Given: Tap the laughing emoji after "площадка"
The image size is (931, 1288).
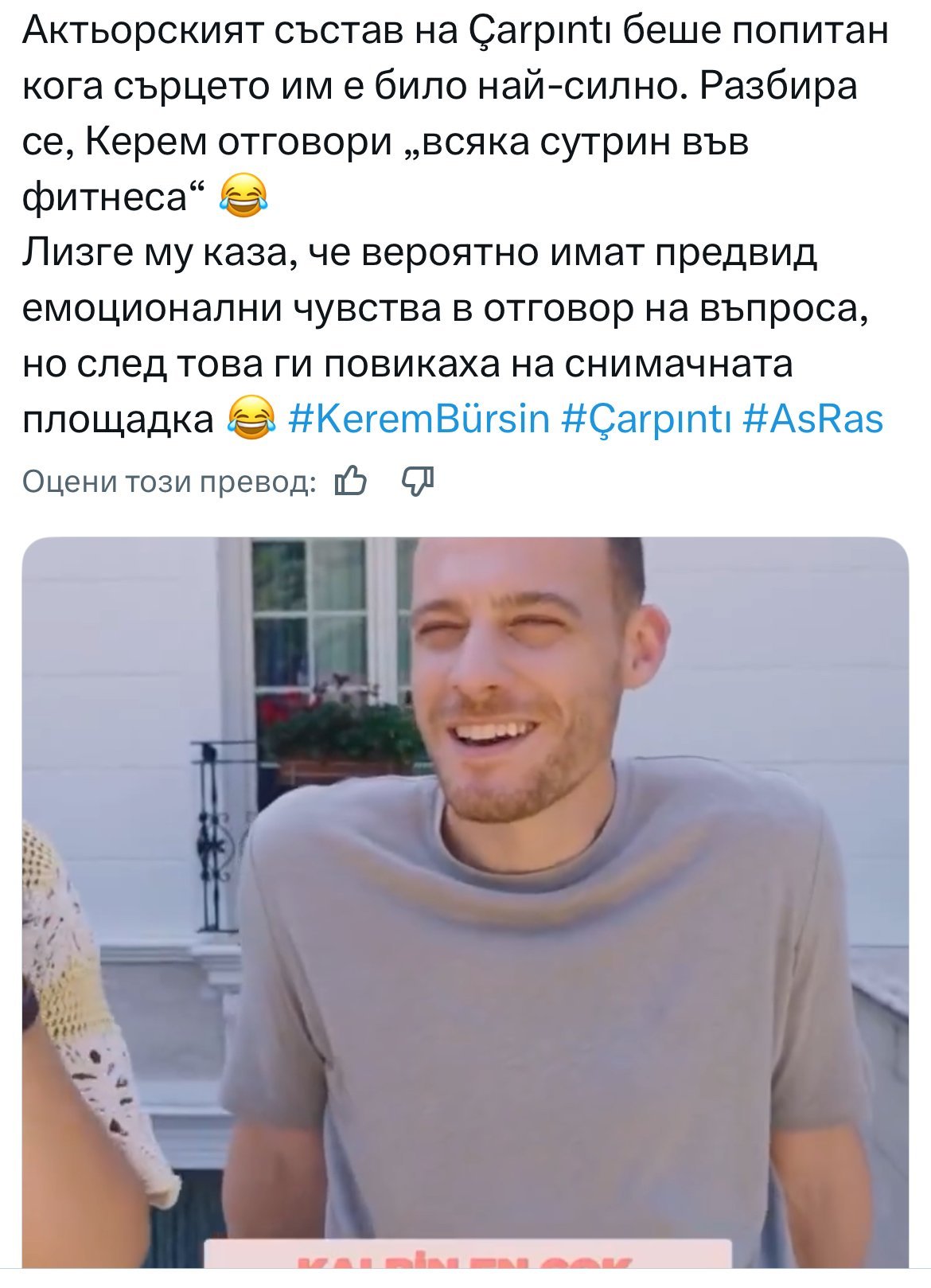Looking at the screenshot, I should (251, 418).
